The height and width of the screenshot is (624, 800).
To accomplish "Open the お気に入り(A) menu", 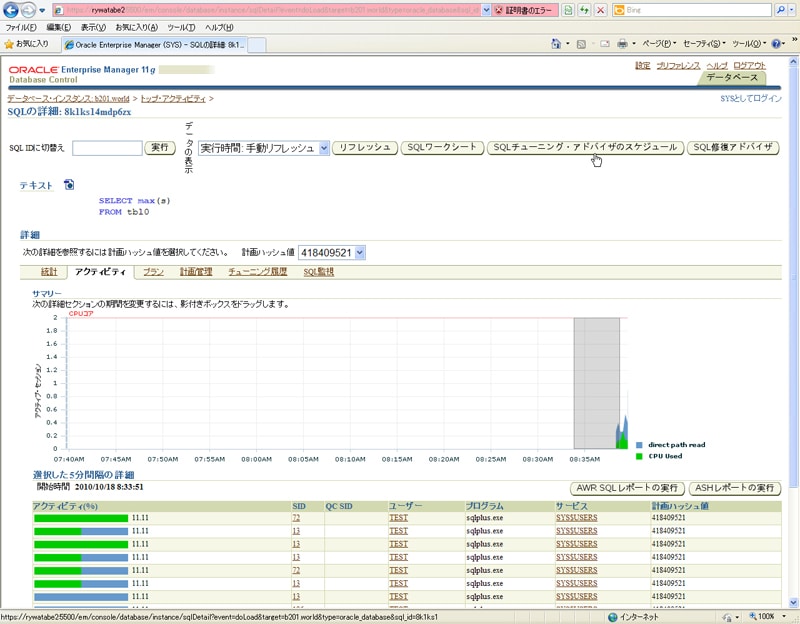I will pyautogui.click(x=136, y=27).
